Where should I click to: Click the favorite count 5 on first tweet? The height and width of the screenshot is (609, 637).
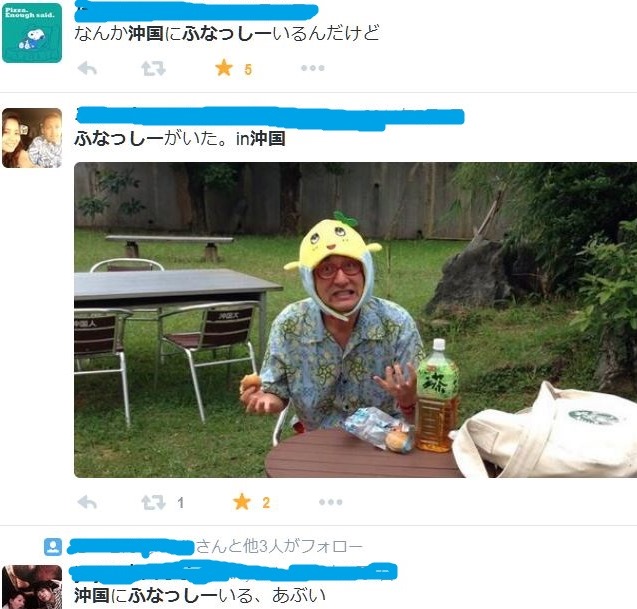click(x=248, y=70)
